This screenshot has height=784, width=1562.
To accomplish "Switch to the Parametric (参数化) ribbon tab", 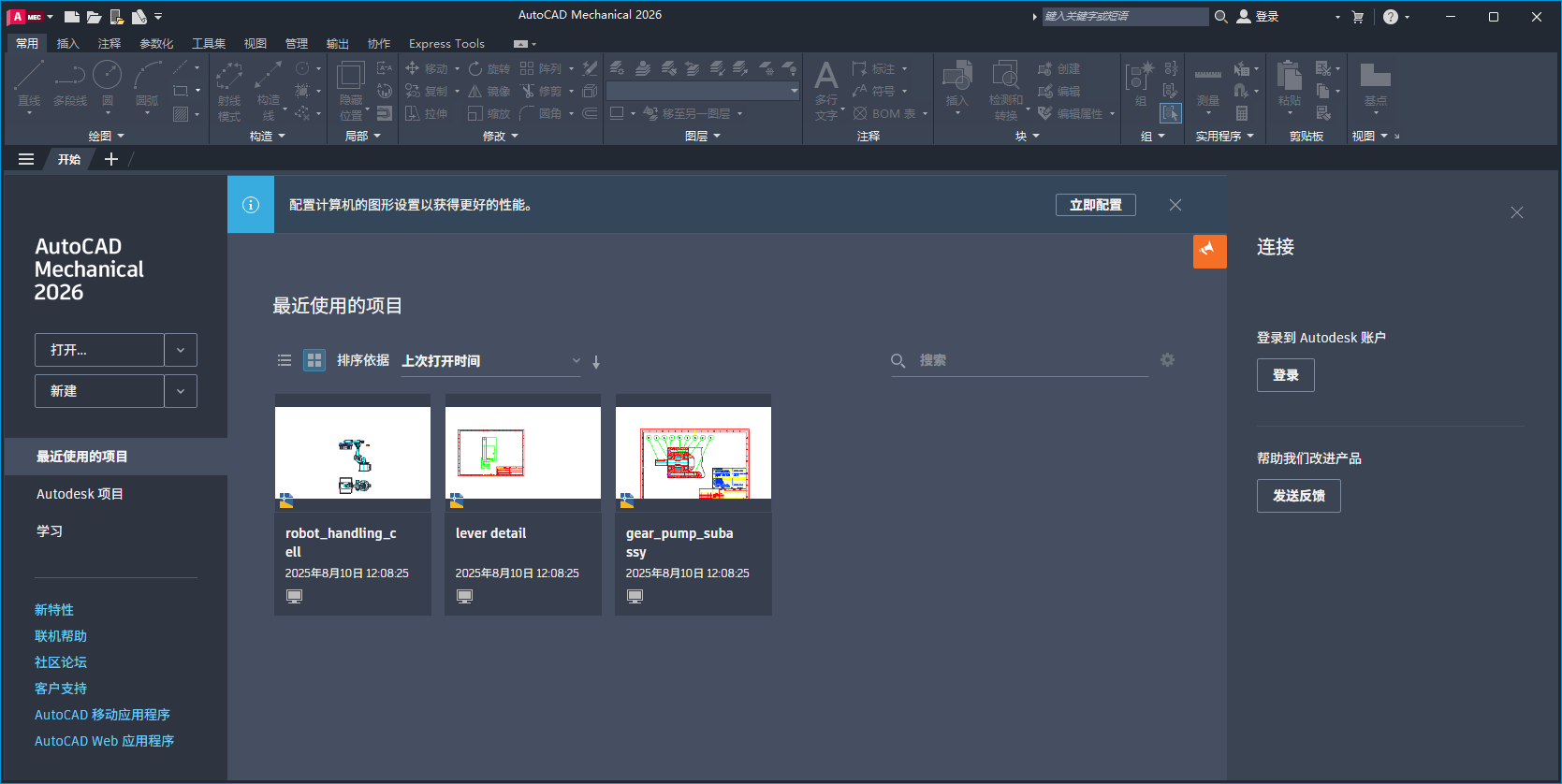I will 156,44.
